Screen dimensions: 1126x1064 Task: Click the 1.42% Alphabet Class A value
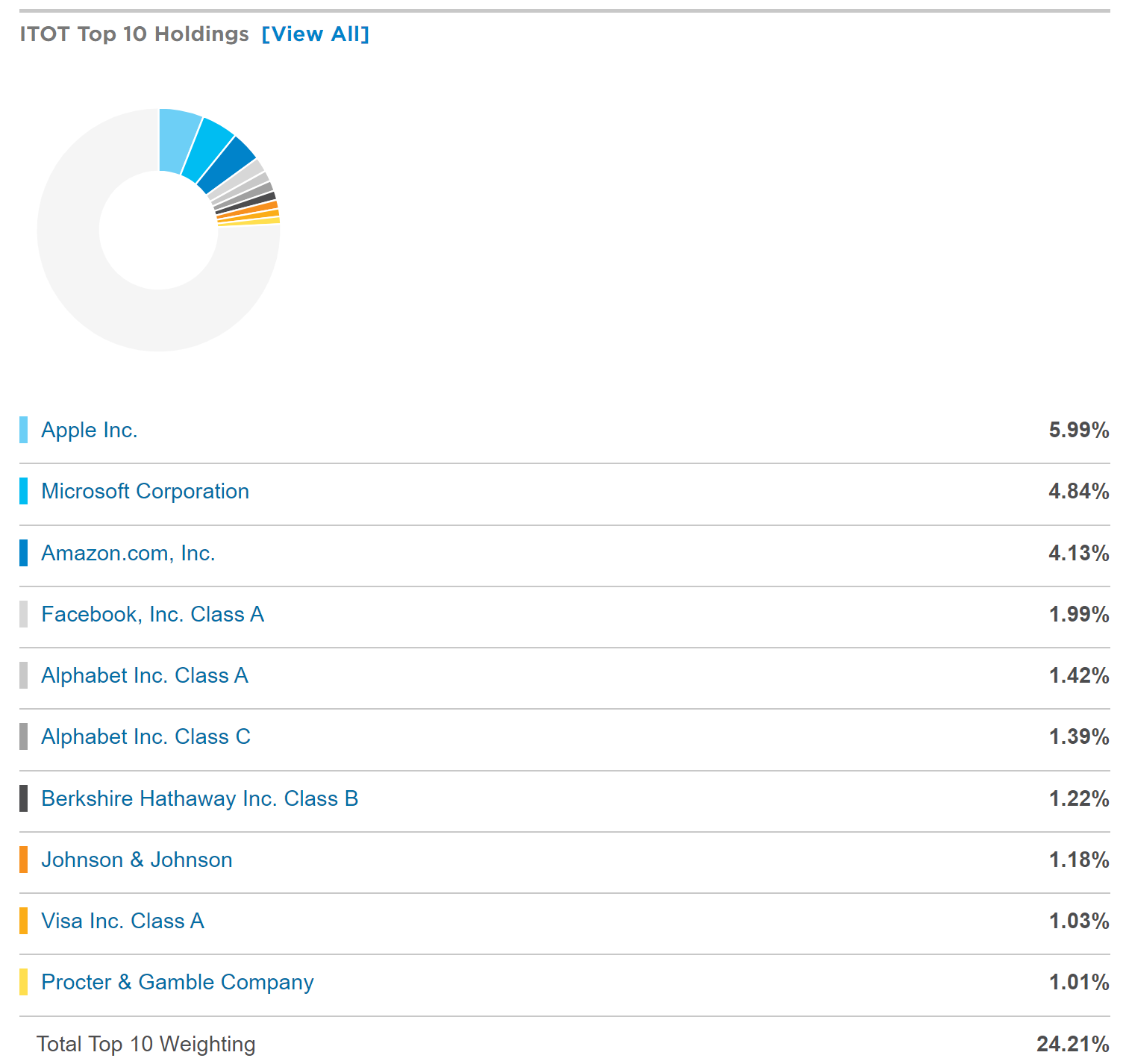[1079, 675]
